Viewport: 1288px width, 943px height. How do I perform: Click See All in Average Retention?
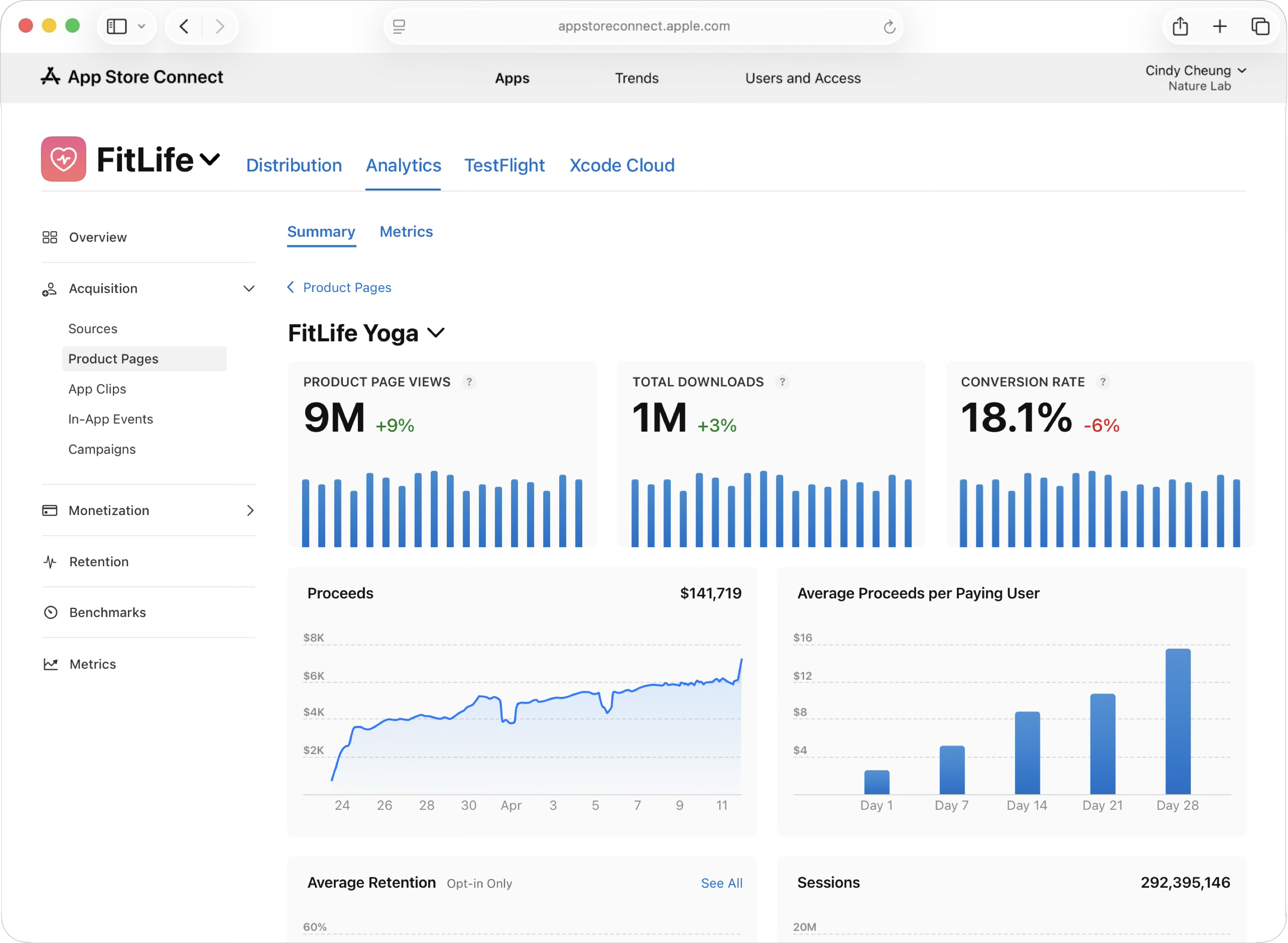click(721, 883)
